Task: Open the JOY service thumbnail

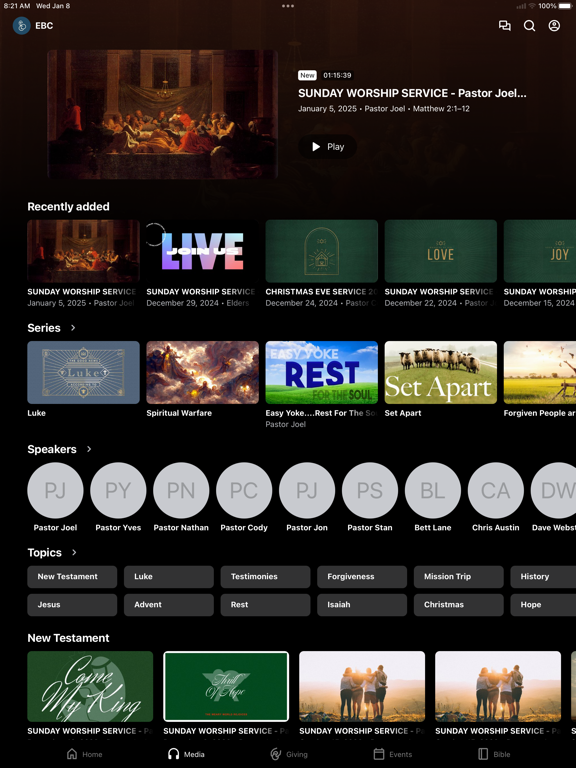Action: [x=540, y=251]
